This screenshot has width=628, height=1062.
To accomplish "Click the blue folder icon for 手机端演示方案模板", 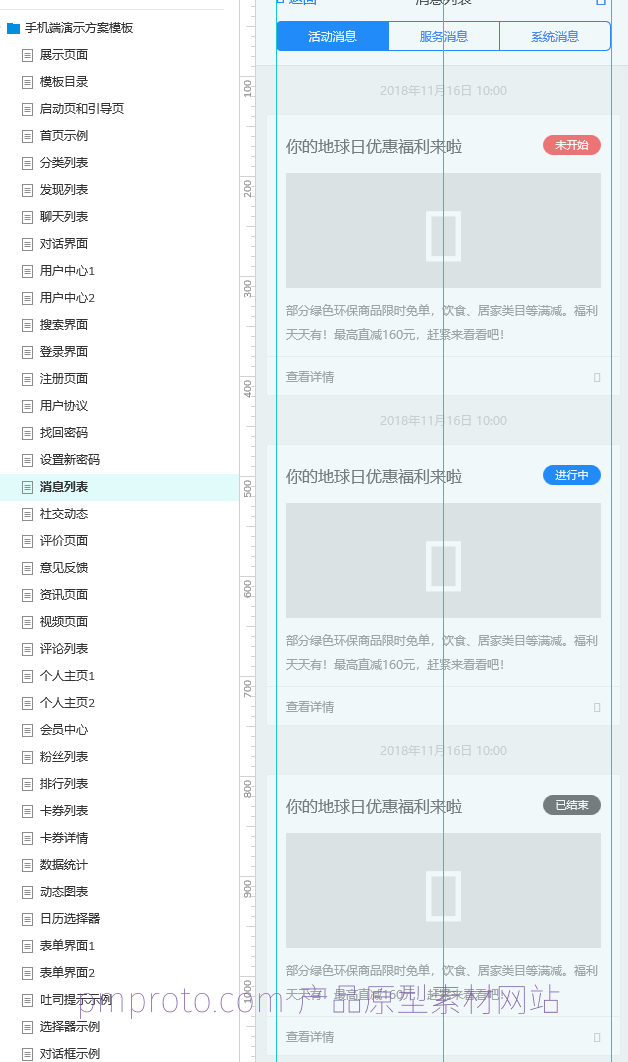I will [x=13, y=28].
